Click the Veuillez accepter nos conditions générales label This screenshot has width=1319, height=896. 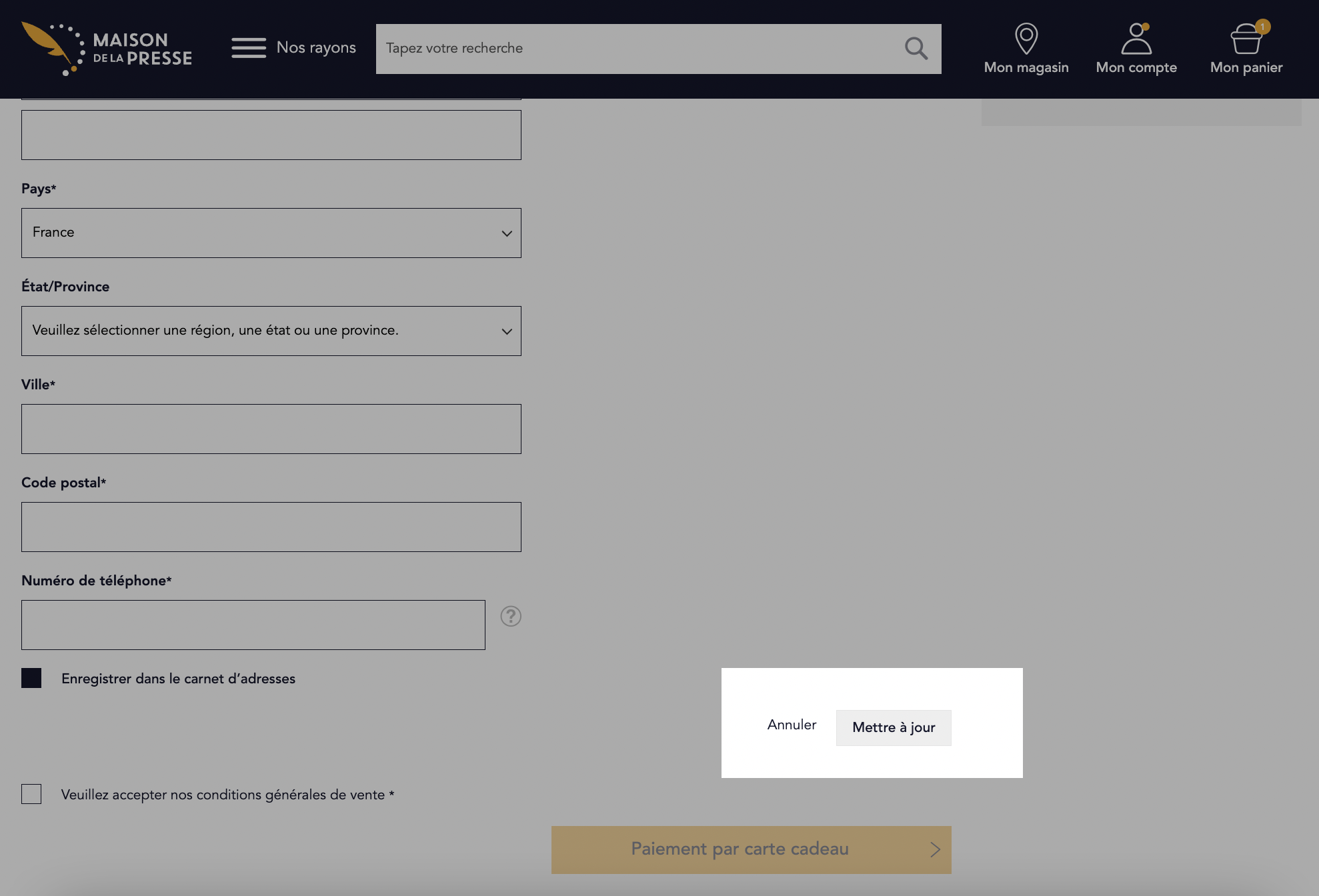(227, 795)
